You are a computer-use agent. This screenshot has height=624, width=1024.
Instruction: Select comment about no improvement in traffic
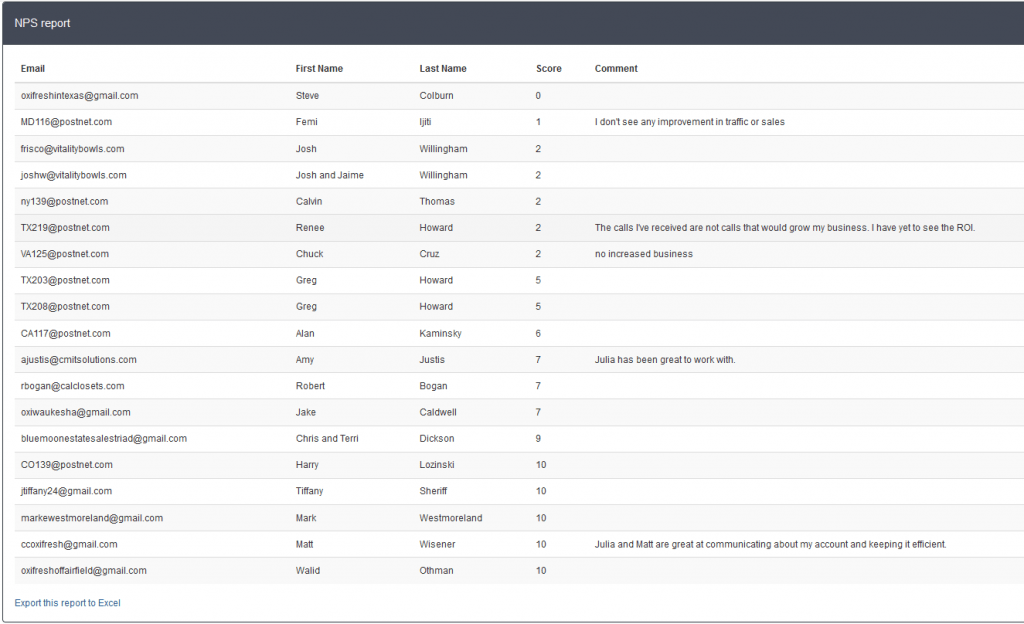tap(690, 122)
